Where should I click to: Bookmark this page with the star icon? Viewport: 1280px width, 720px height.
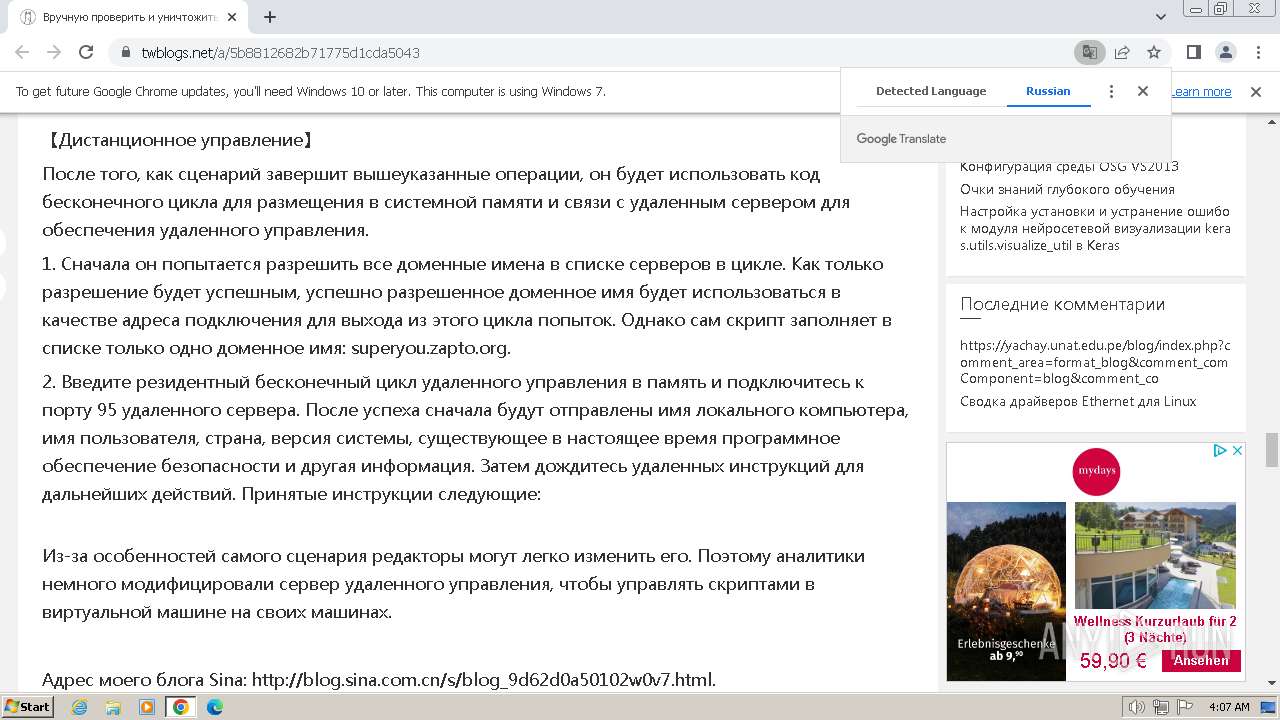point(1154,52)
